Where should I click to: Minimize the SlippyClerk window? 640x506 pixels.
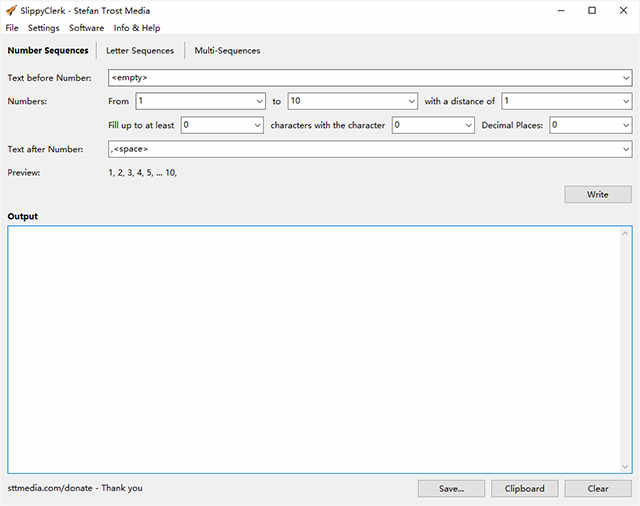pyautogui.click(x=561, y=11)
